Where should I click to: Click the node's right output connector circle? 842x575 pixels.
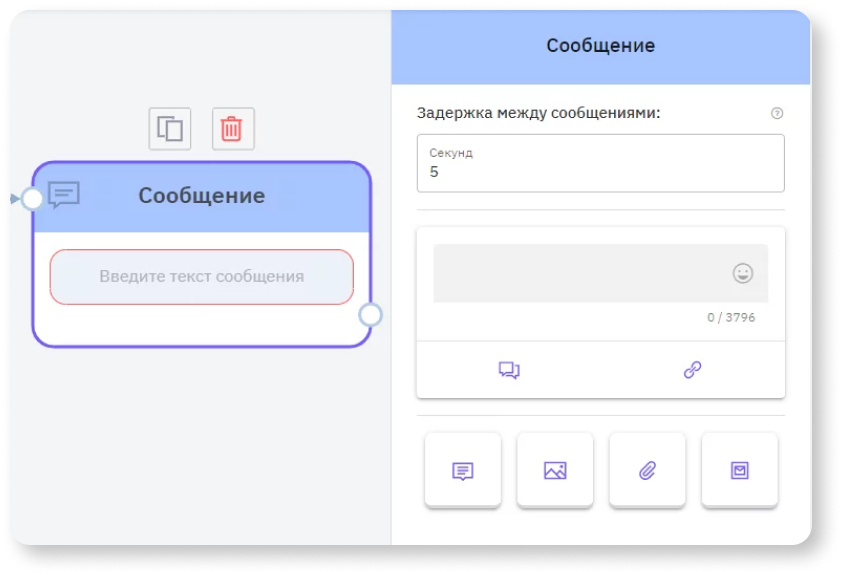pos(370,315)
